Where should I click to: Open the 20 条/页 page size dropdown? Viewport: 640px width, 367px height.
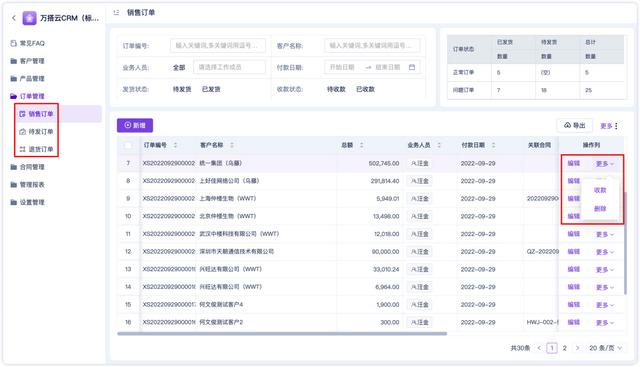[606, 348]
